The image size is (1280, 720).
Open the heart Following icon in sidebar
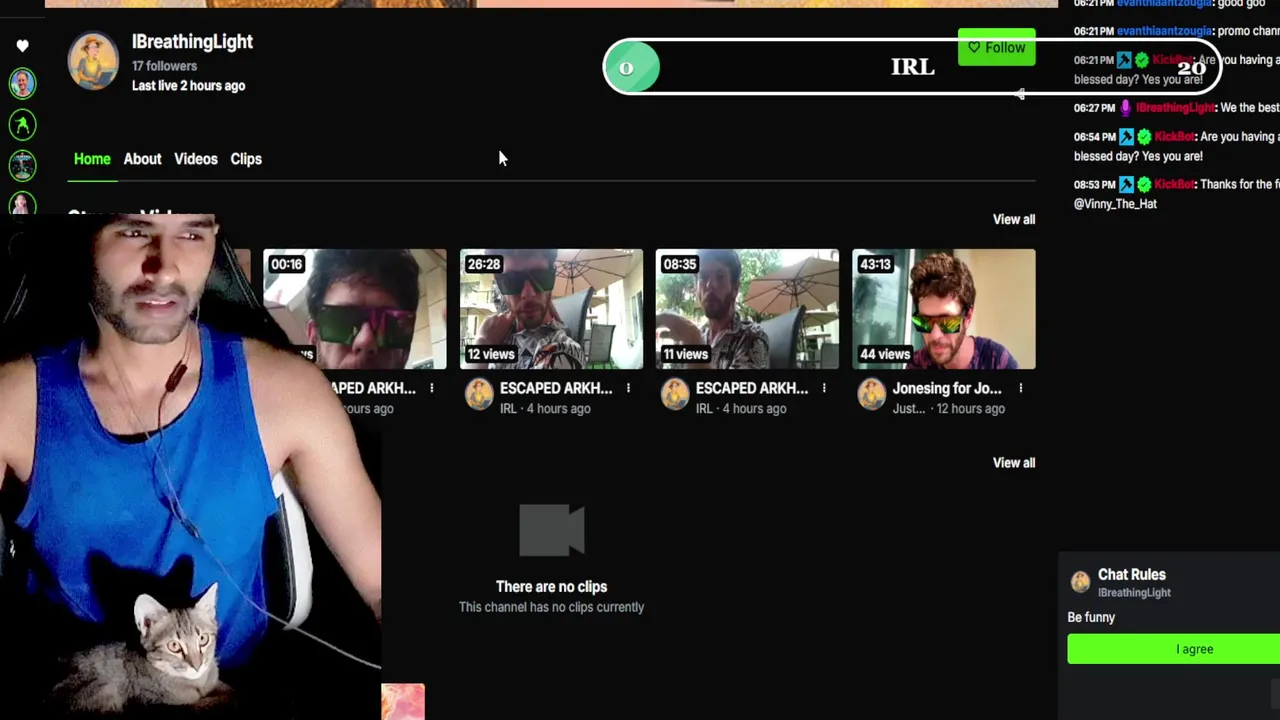pos(22,46)
